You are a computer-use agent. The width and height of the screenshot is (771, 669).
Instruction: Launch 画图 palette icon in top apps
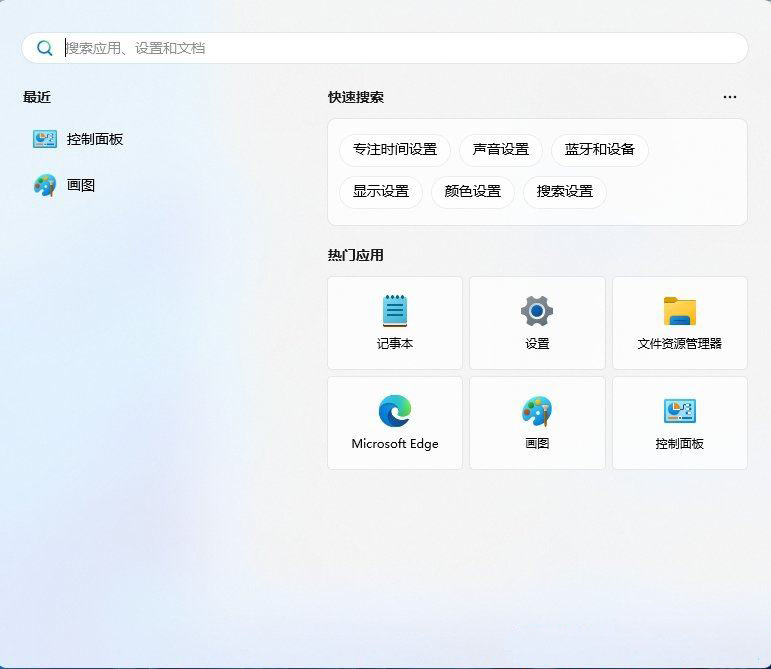coord(537,411)
